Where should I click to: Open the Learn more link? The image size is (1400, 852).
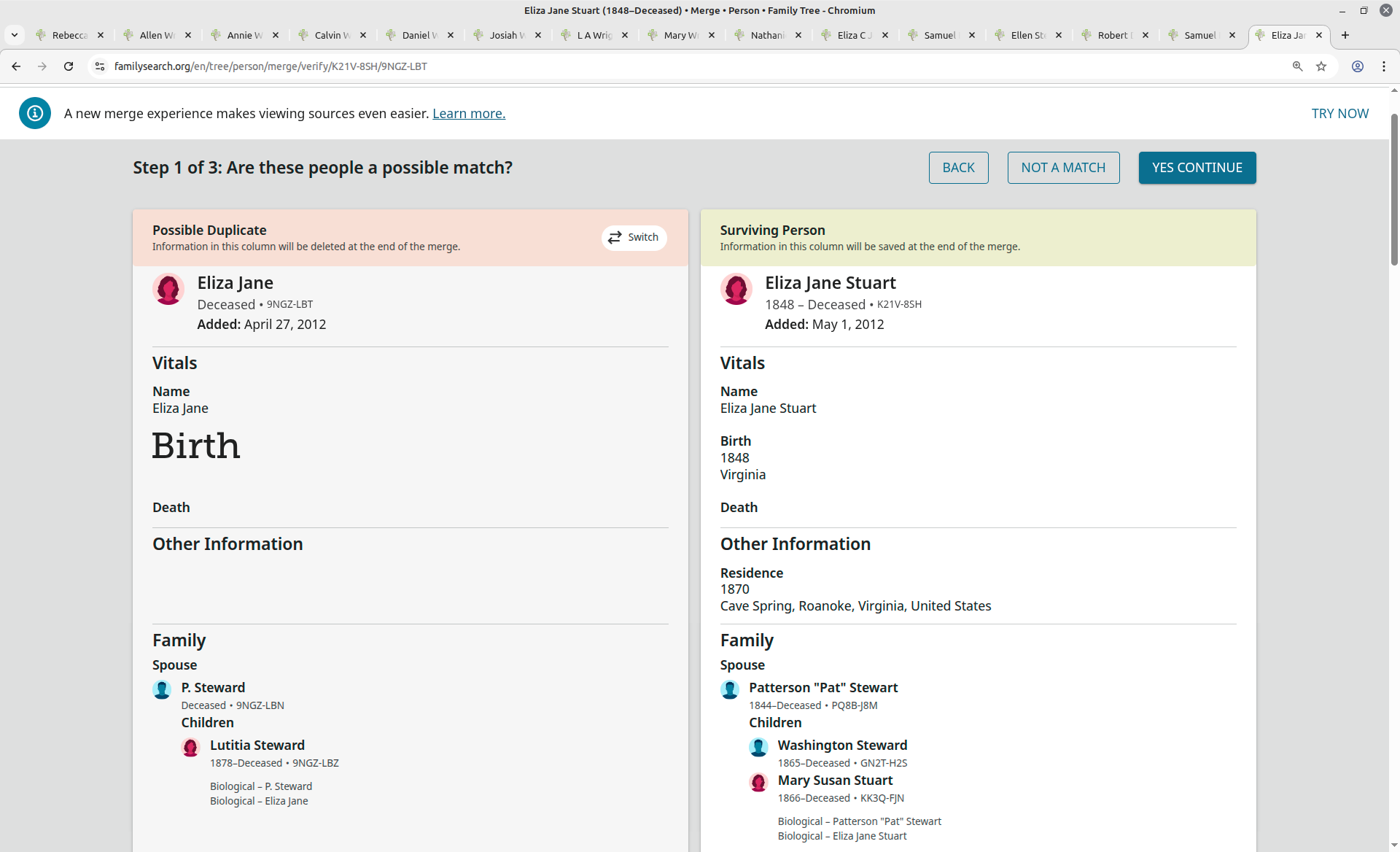coord(469,113)
